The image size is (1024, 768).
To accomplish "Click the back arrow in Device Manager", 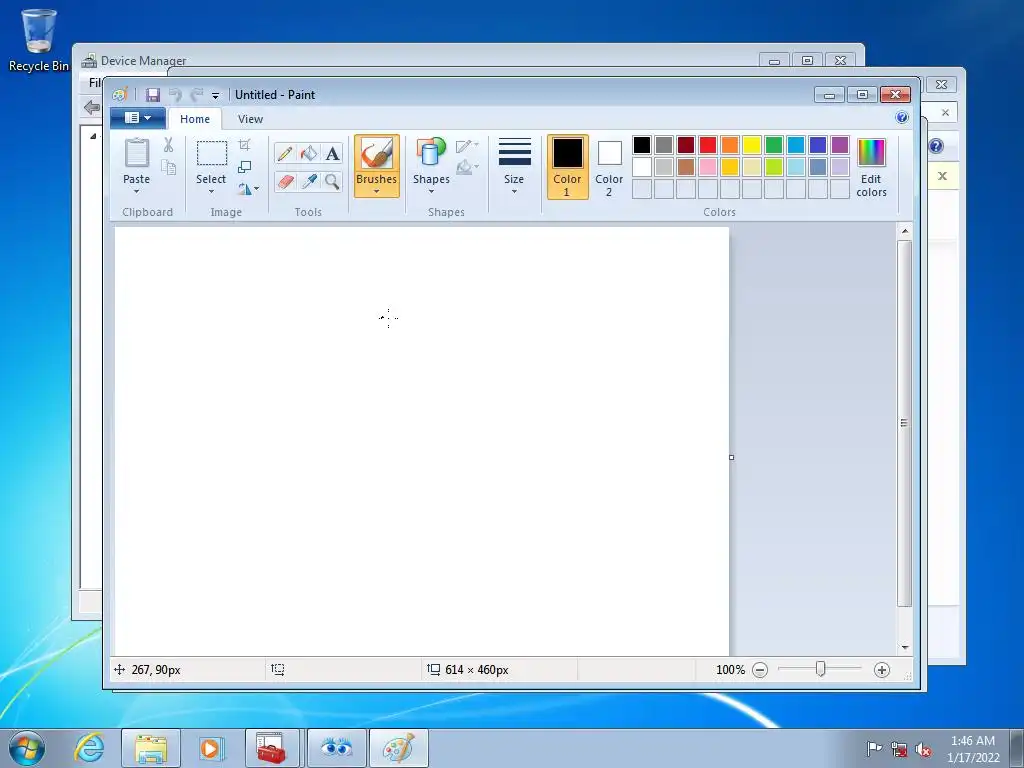I will point(92,107).
